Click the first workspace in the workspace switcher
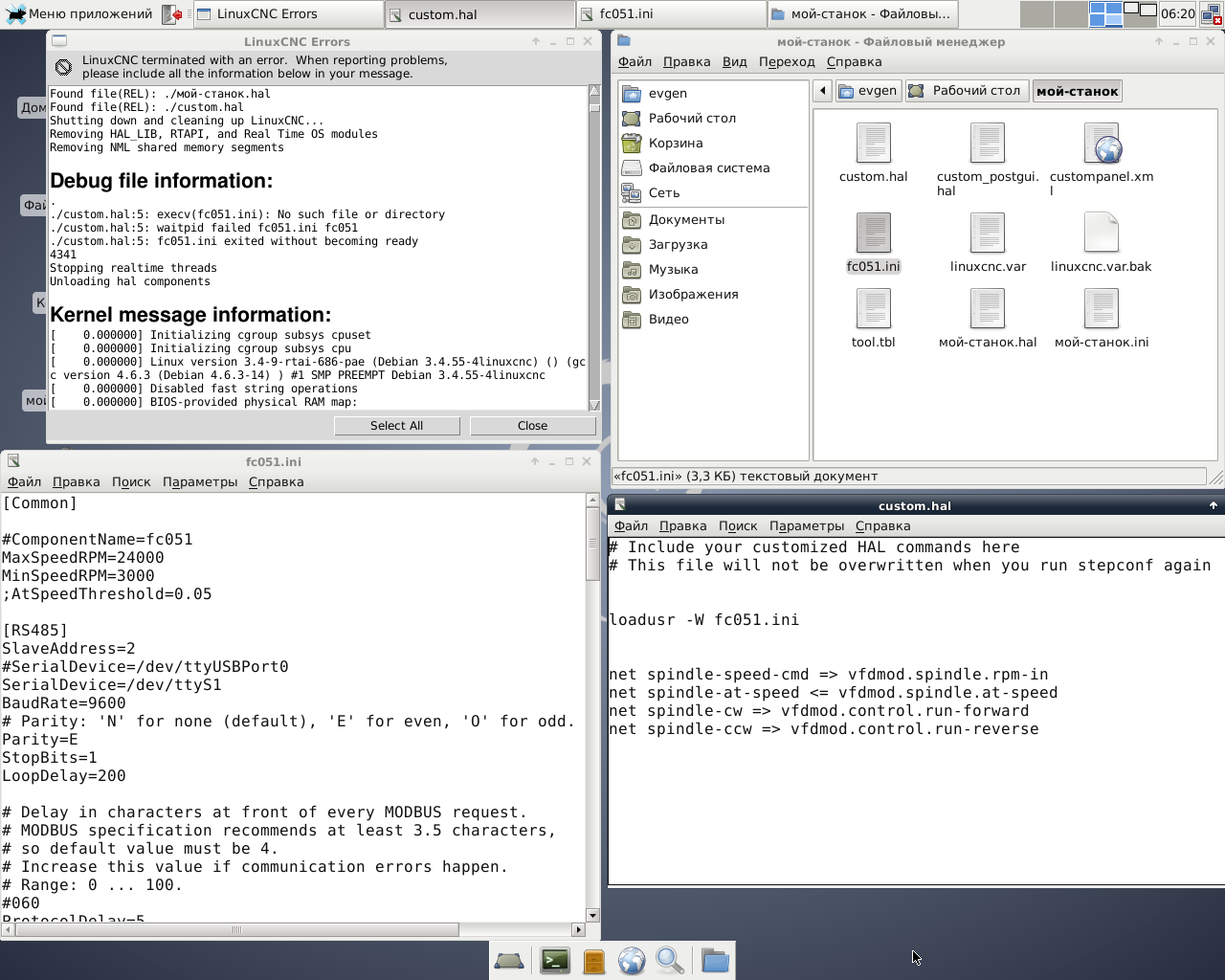The width and height of the screenshot is (1225, 980). [1036, 14]
